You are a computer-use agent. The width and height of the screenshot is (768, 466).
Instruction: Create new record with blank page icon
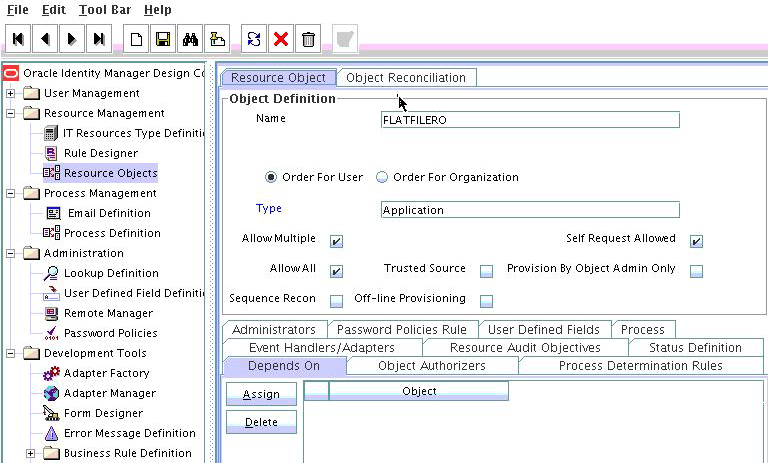point(136,39)
